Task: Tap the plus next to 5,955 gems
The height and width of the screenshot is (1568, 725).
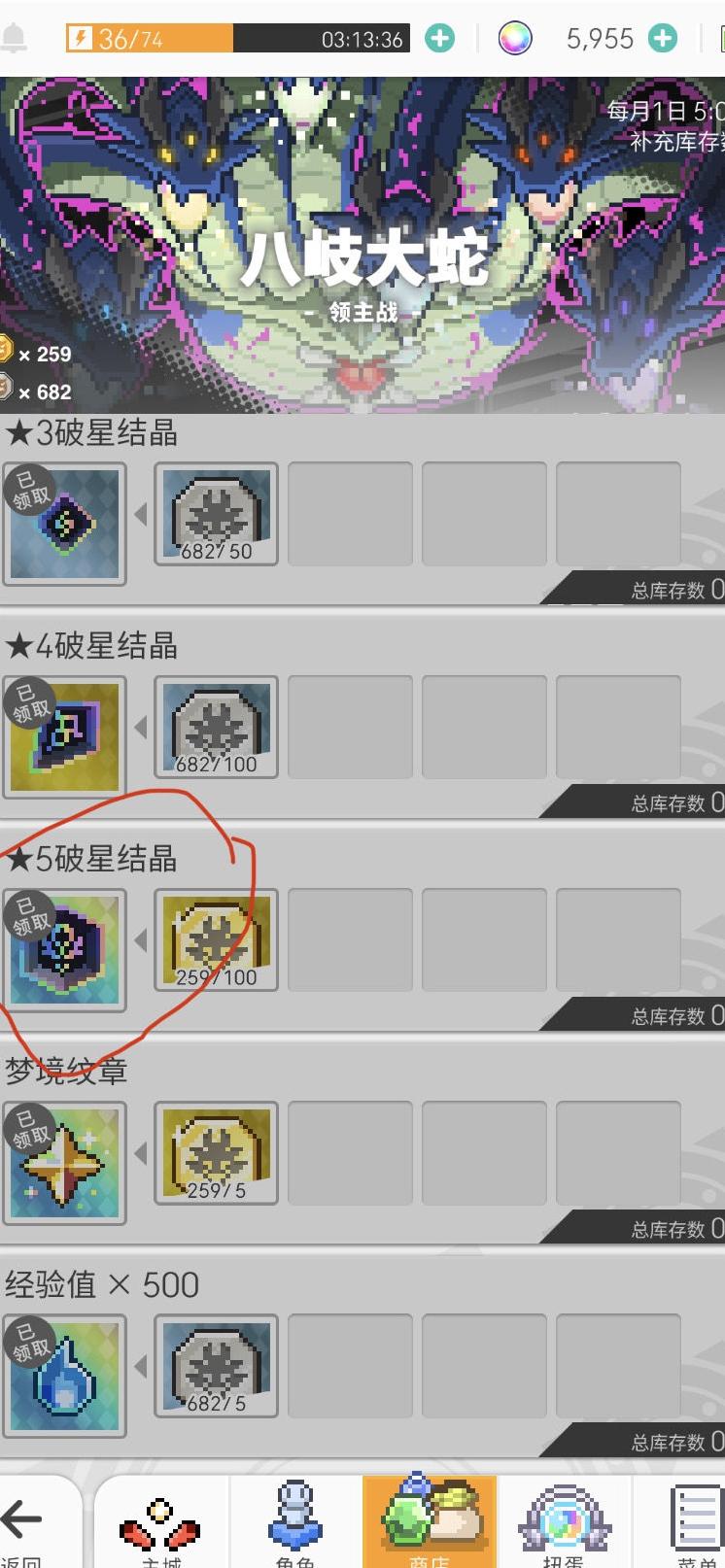Action: pos(663,39)
